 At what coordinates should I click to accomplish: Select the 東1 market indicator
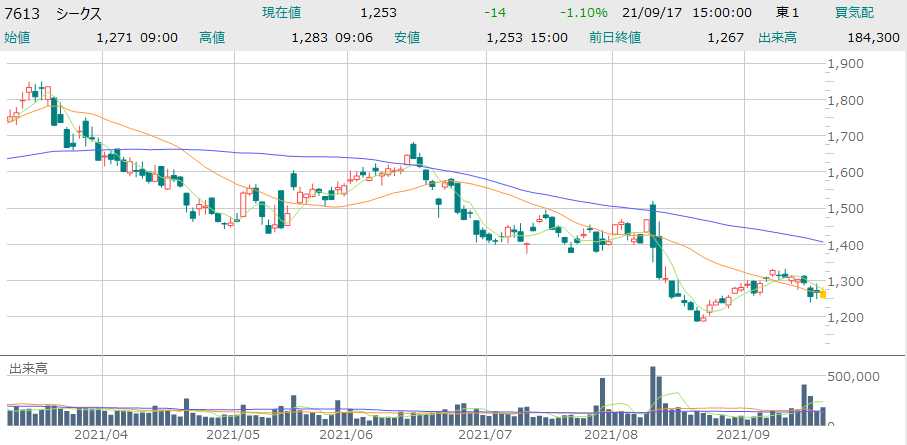pos(787,13)
